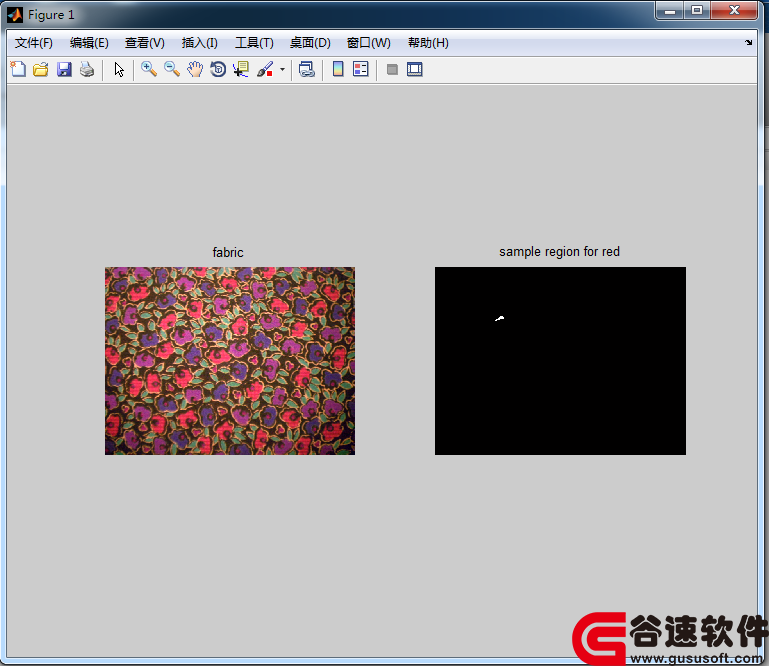Activate the Zoom Out magnifier tool

tap(172, 69)
